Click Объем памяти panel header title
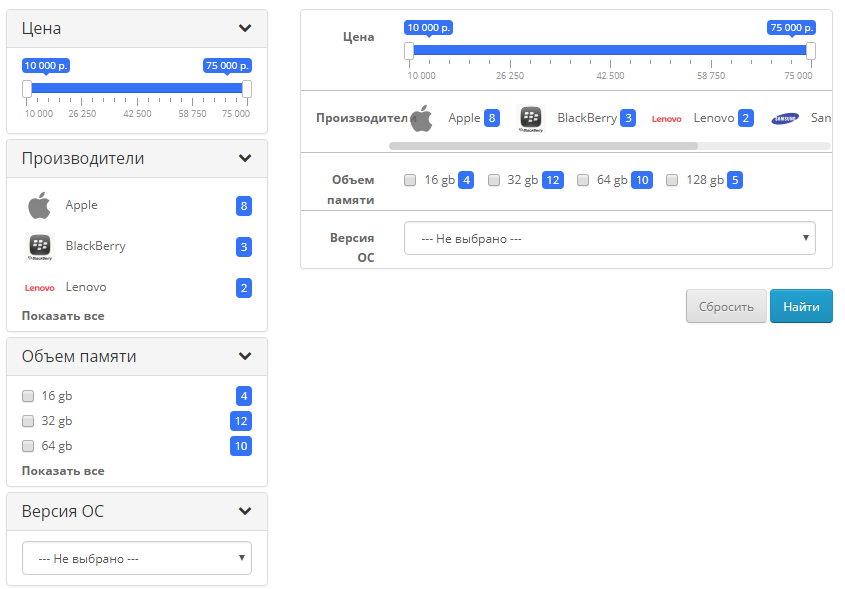 tap(79, 356)
